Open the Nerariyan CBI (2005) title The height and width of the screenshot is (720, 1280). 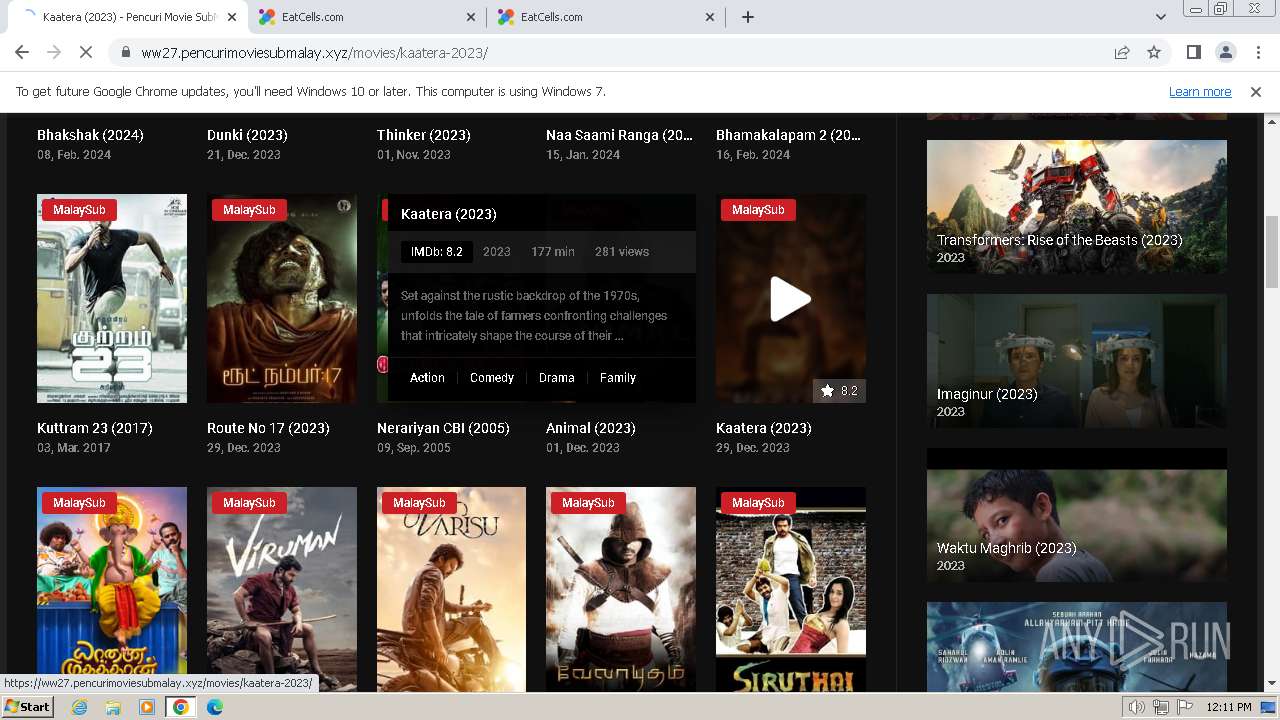443,428
